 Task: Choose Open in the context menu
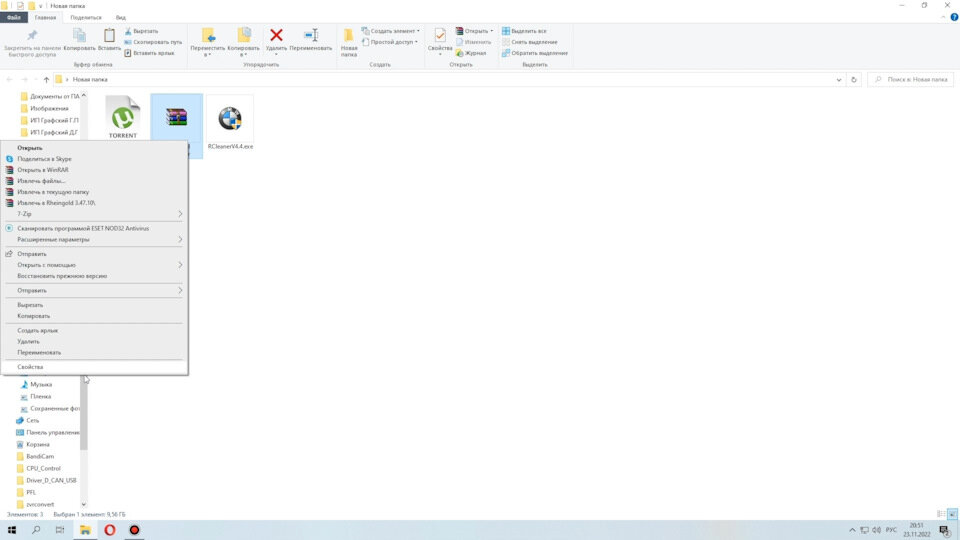coord(94,148)
